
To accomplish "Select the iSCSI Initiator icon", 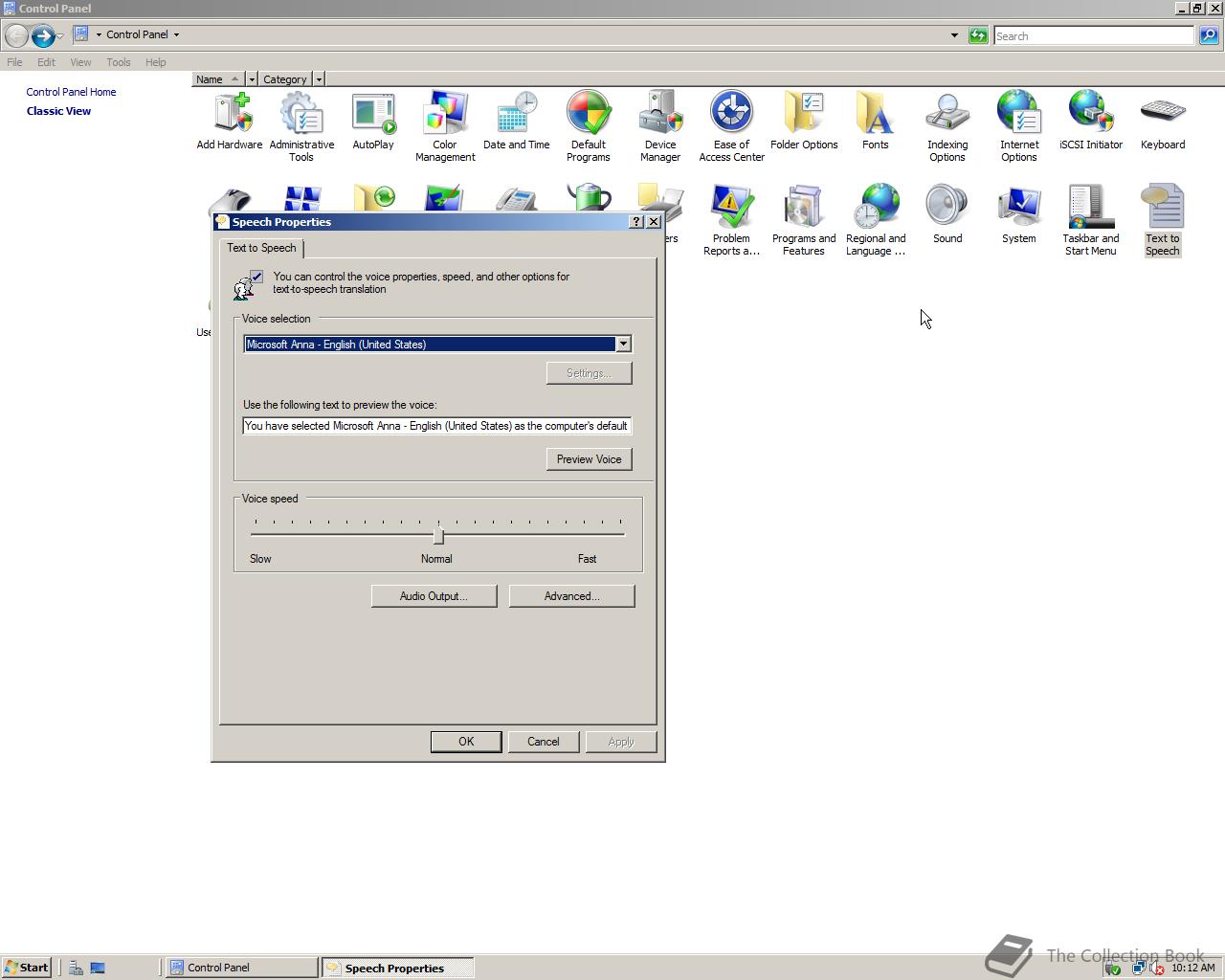I will pos(1091,121).
